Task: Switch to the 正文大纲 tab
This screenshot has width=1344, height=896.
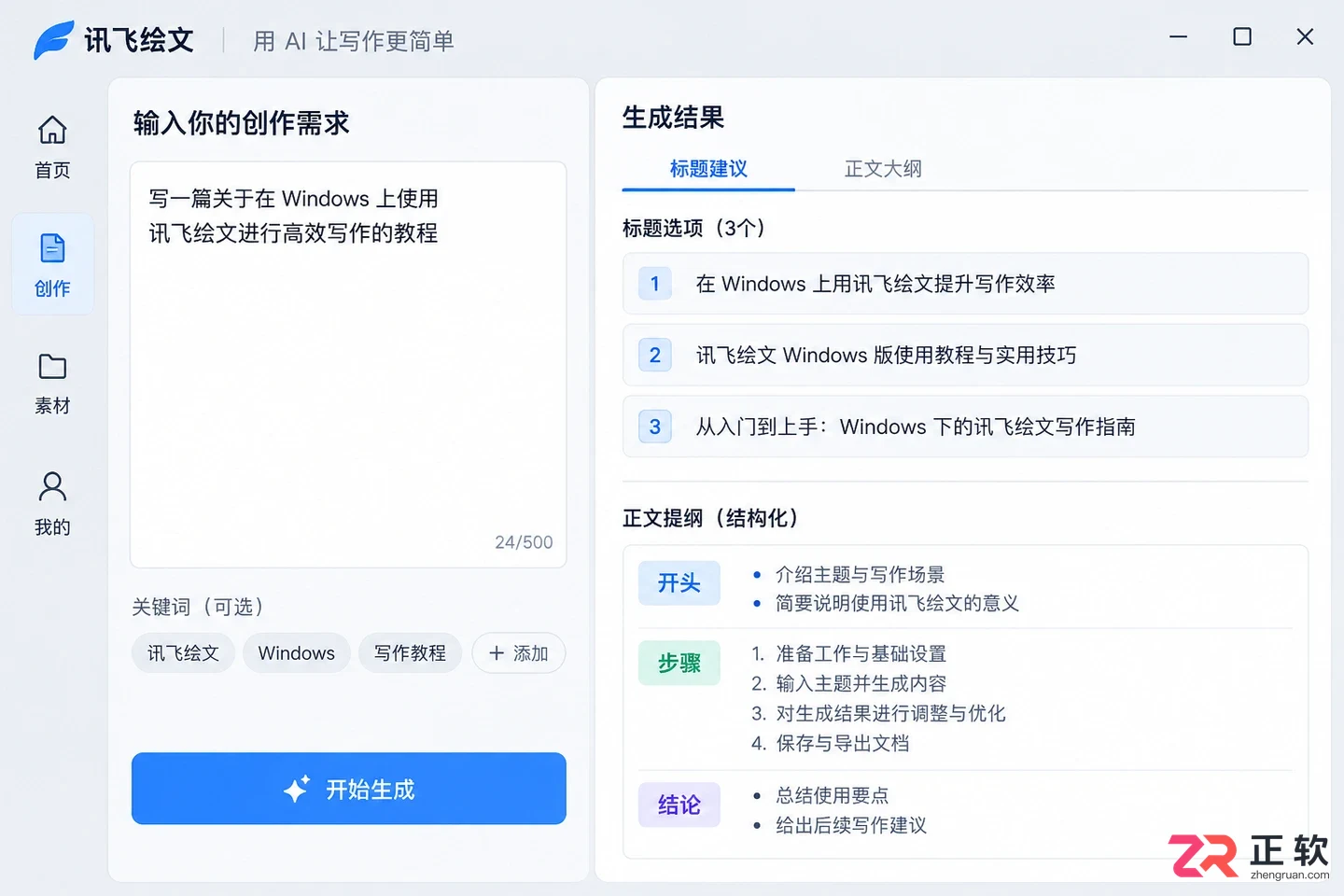Action: tap(883, 169)
